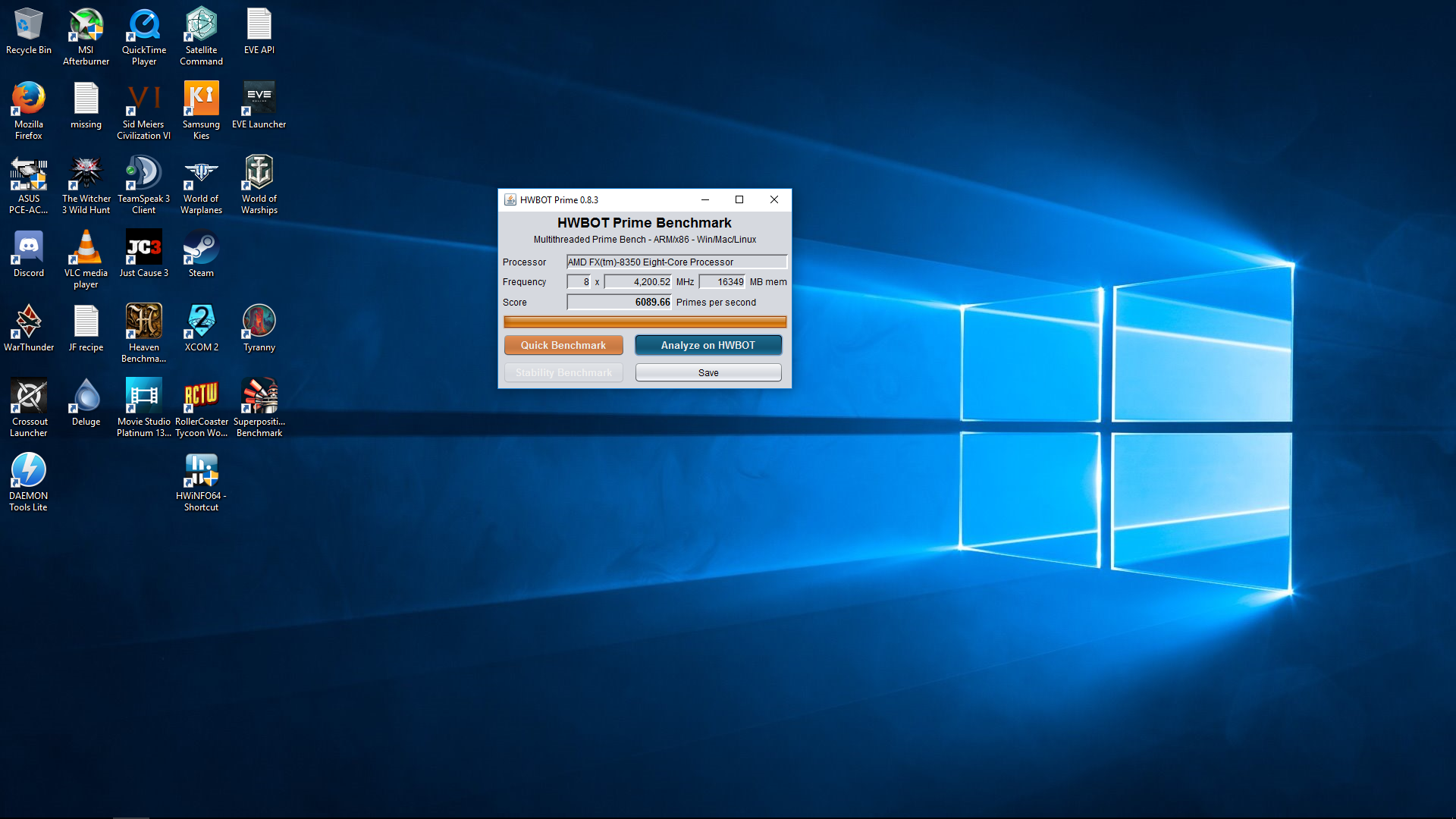Select HWiNFO64 Shortcut icon

[x=201, y=482]
